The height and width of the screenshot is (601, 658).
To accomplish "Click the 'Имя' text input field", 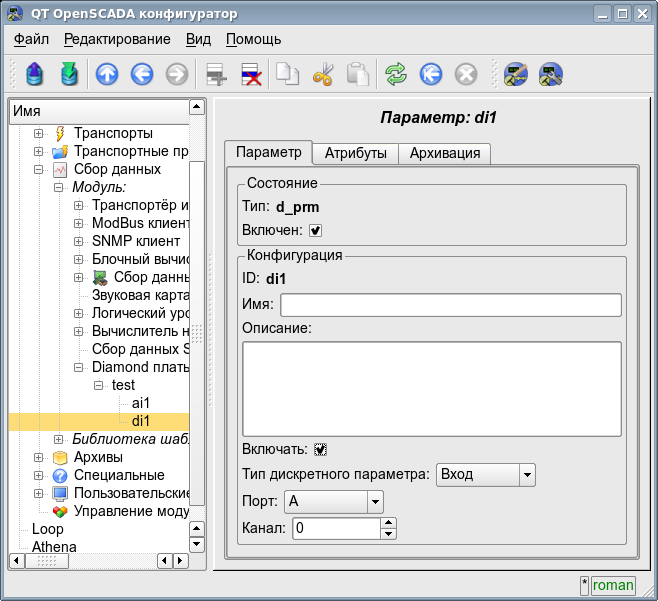I will pyautogui.click(x=450, y=305).
